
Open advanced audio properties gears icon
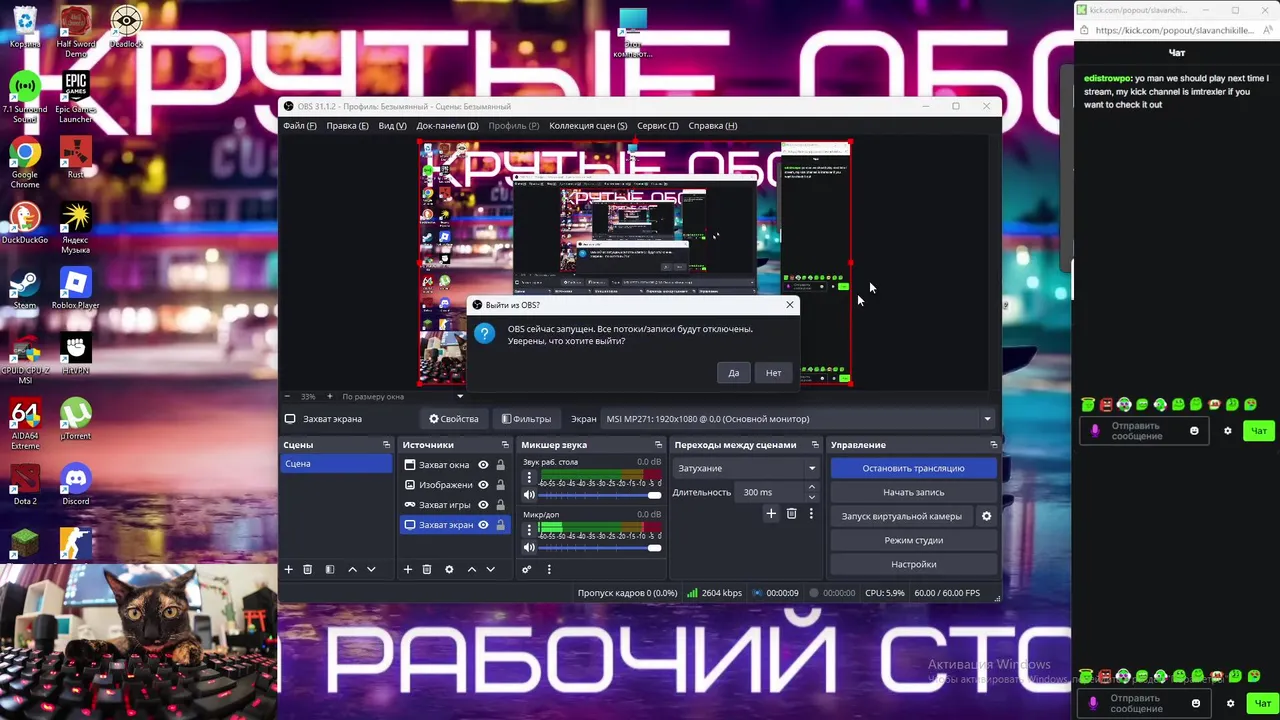point(526,569)
